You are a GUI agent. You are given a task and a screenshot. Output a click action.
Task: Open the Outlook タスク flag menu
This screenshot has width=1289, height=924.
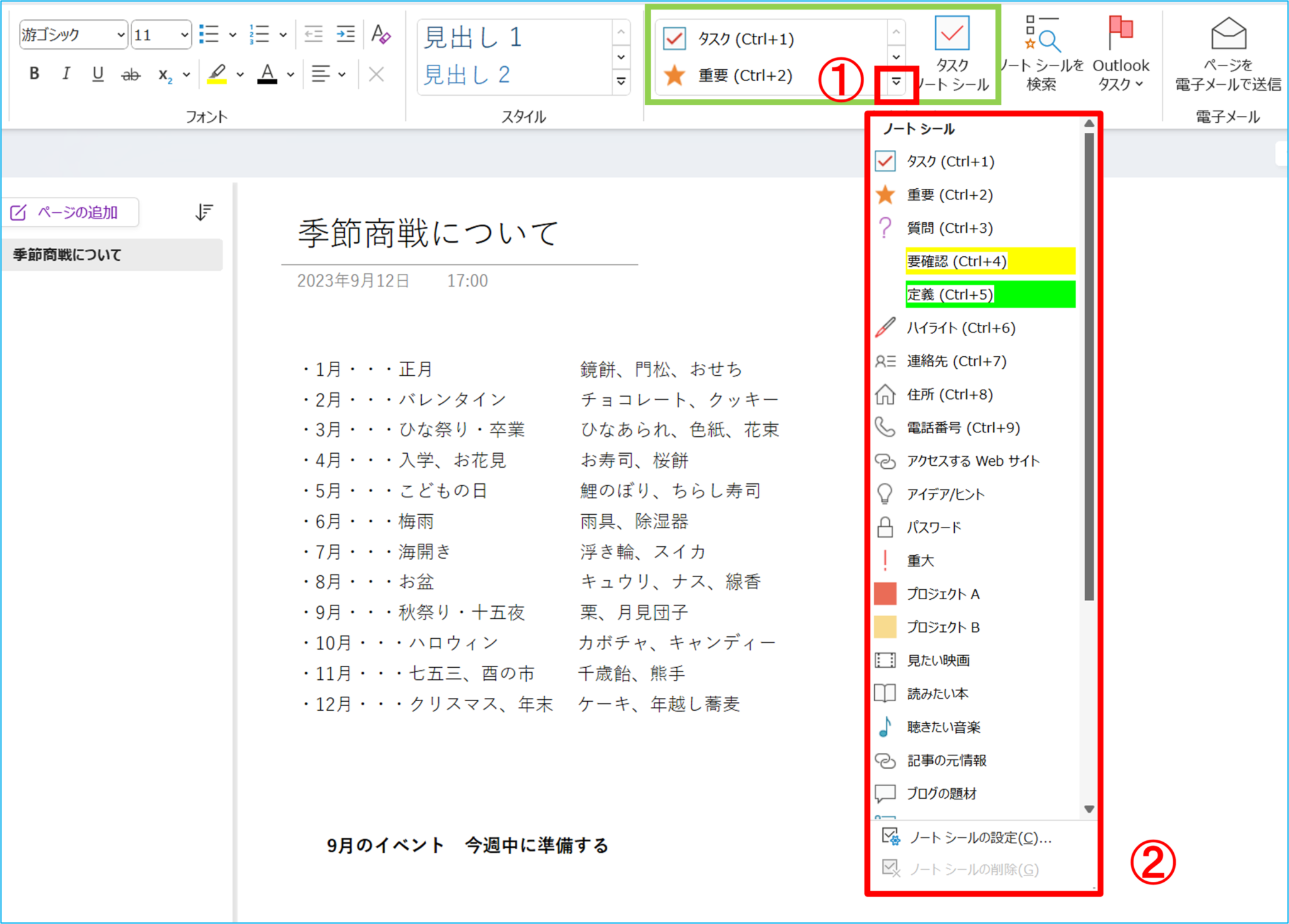click(x=1121, y=55)
